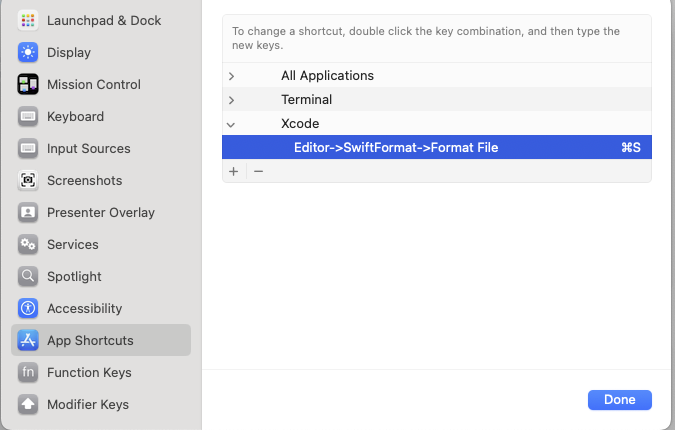The height and width of the screenshot is (430, 675).
Task: Select the Screenshots capture icon
Action: click(x=28, y=180)
